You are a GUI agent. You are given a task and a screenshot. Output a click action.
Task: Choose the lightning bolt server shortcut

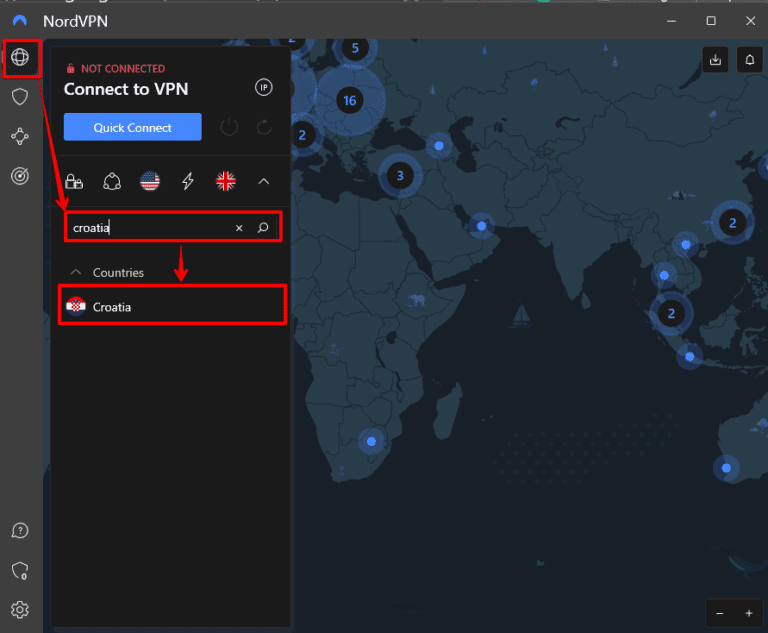(x=188, y=181)
